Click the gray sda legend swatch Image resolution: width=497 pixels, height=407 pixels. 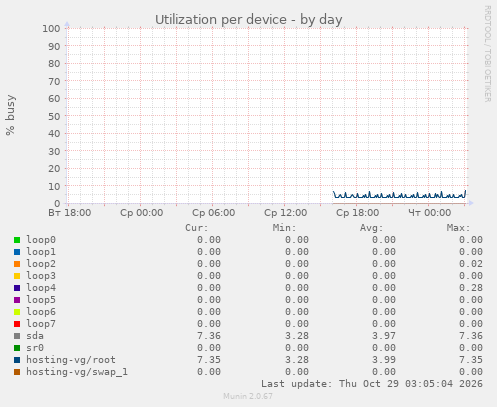click(x=17, y=336)
